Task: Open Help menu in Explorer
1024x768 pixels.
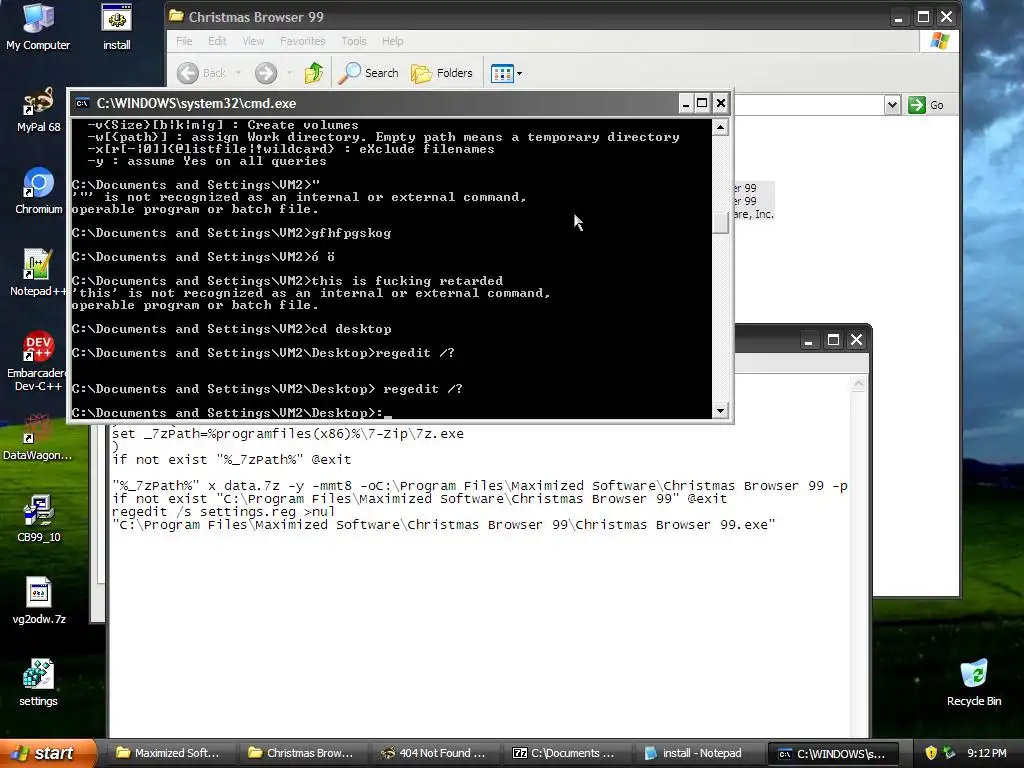Action: 392,41
